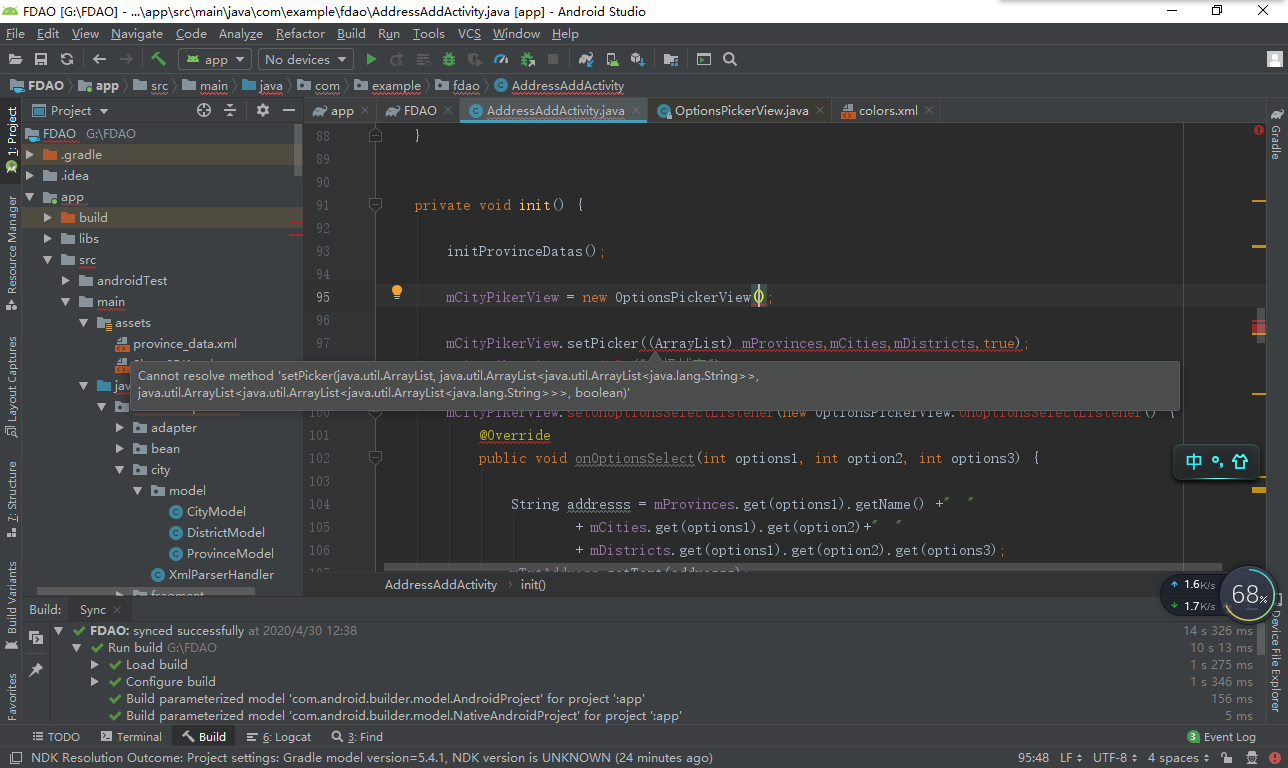Screen dimensions: 1288x768
Task: Expand the .gradle folder
Action: click(x=30, y=155)
